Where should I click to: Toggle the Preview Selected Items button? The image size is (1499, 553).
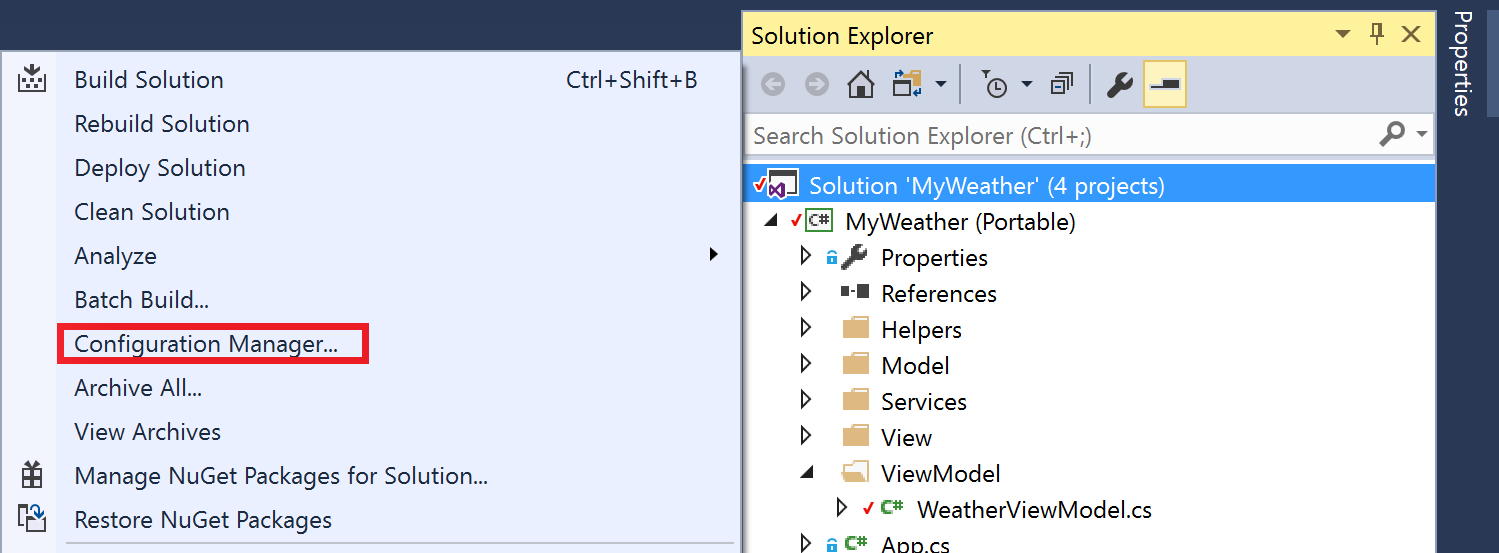point(1165,85)
